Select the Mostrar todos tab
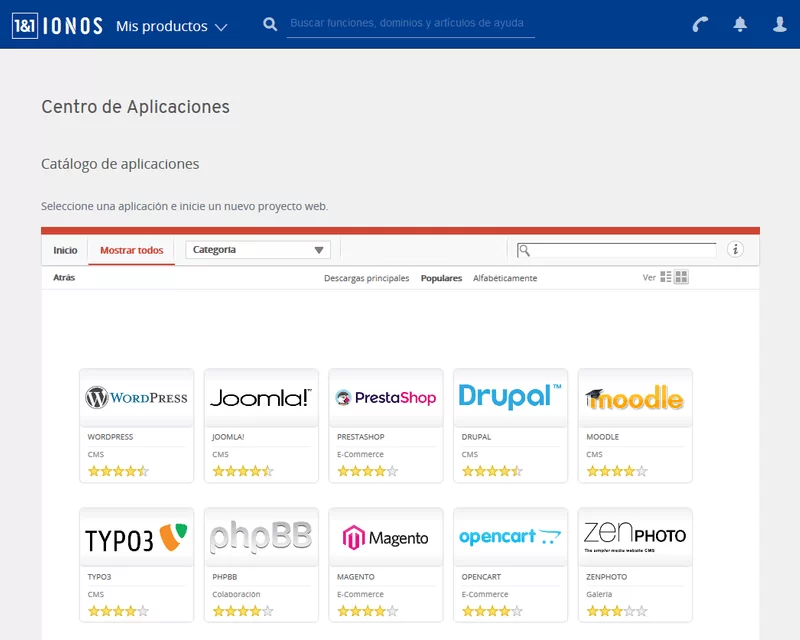This screenshot has height=640, width=800. point(132,250)
